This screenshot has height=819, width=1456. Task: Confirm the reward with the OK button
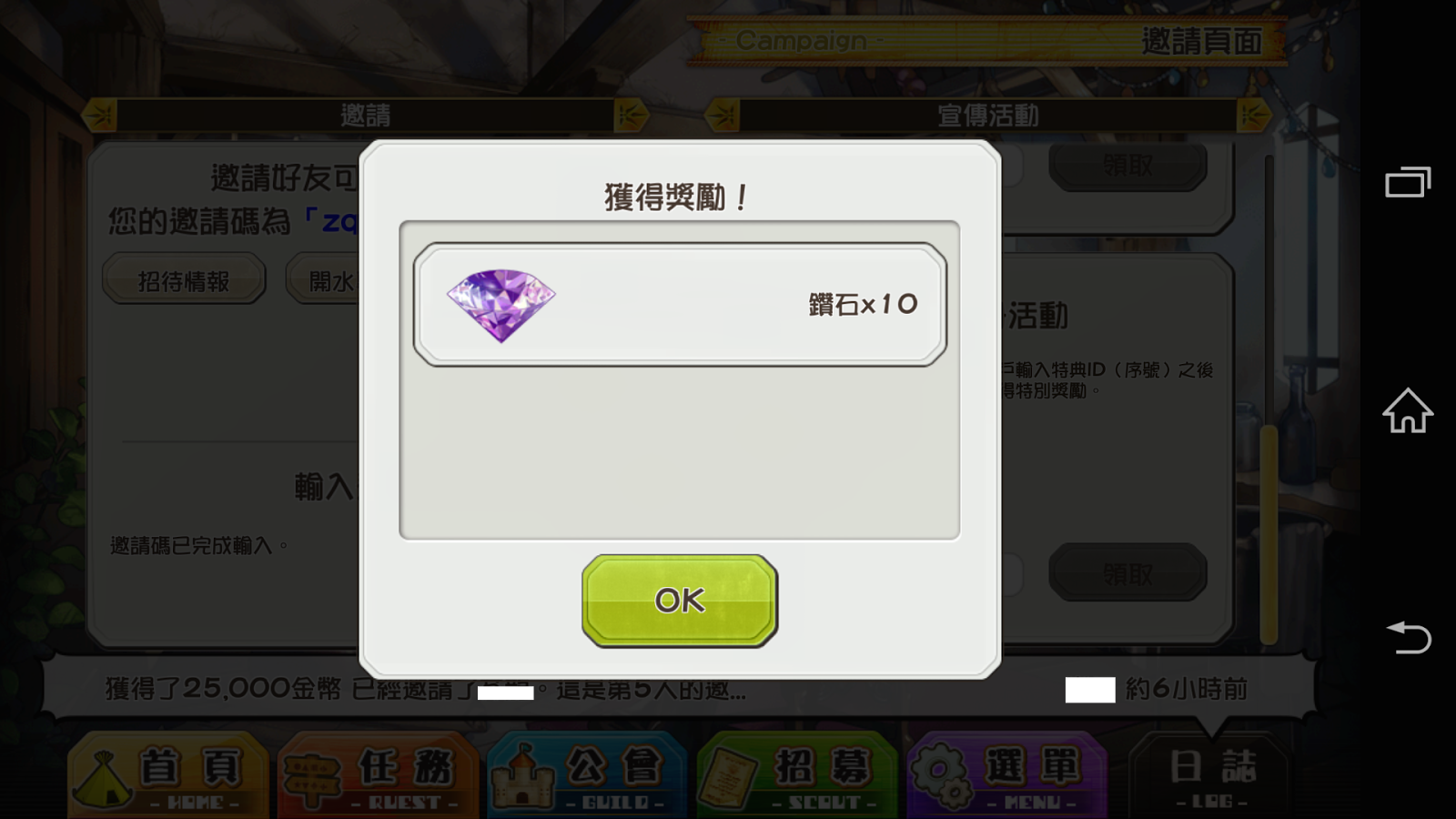click(x=680, y=601)
